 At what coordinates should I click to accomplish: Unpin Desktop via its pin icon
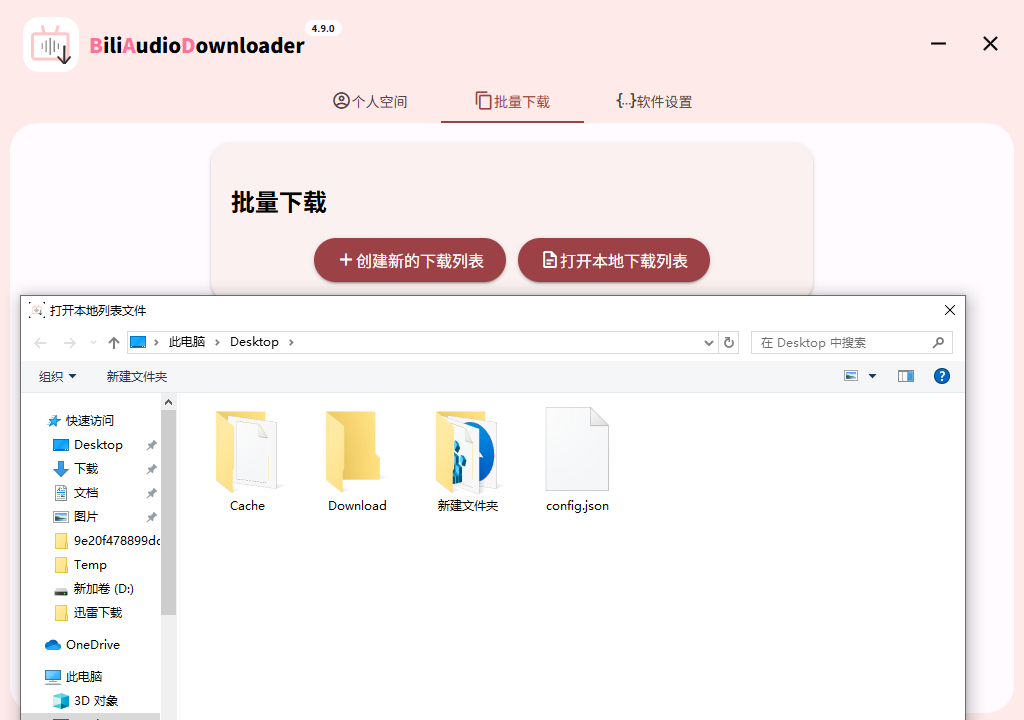[152, 445]
